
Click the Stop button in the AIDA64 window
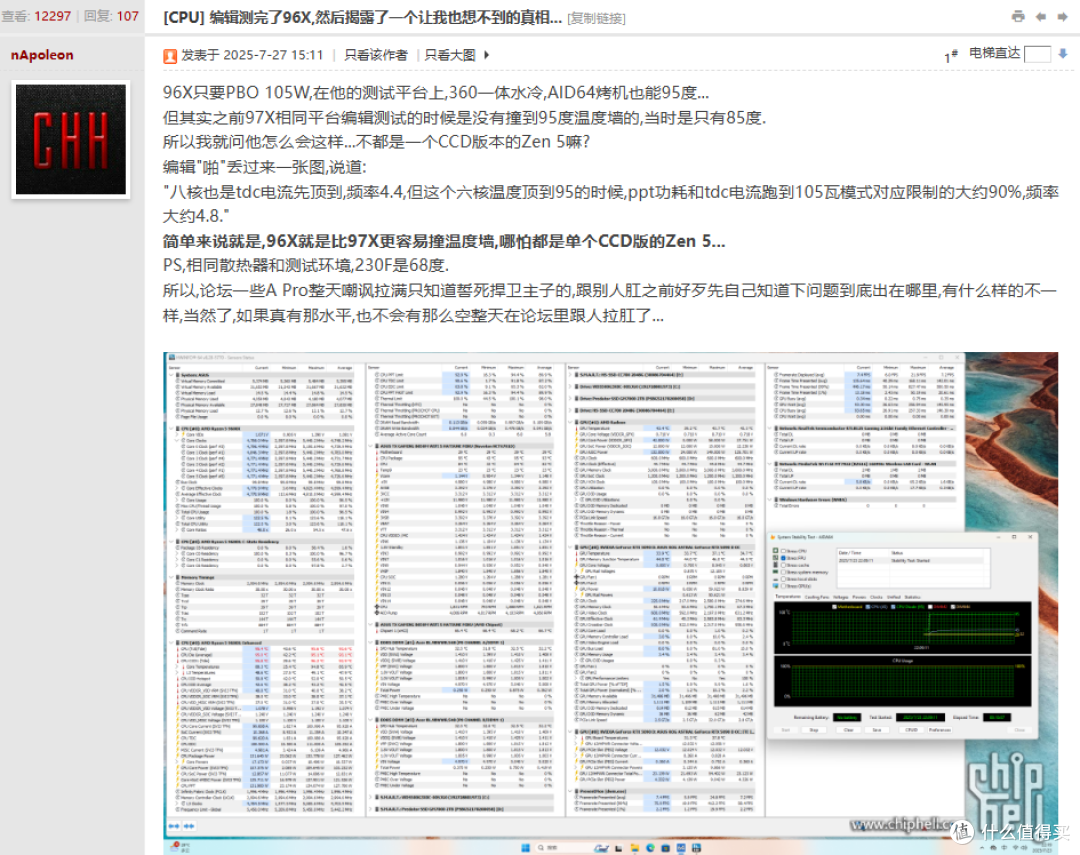point(814,730)
